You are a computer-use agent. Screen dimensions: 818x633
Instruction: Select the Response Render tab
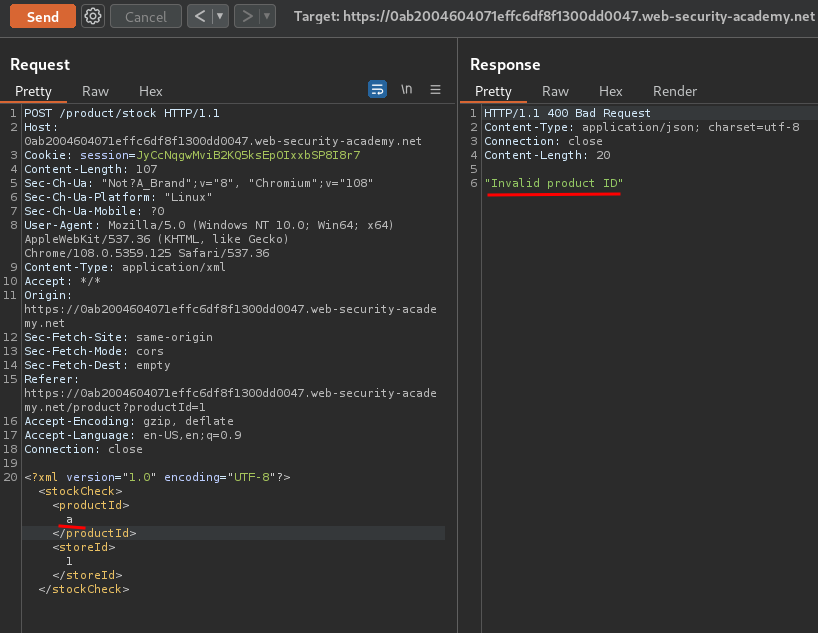click(675, 91)
